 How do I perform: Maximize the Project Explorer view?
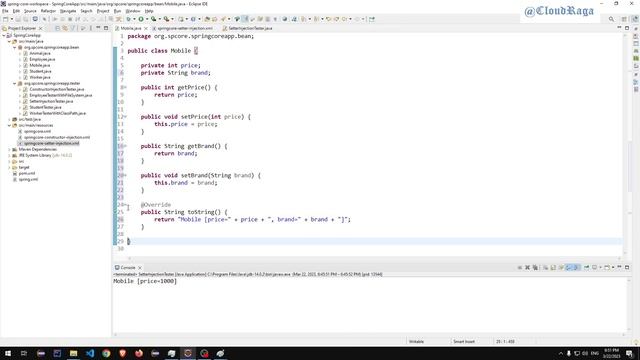tap(106, 28)
